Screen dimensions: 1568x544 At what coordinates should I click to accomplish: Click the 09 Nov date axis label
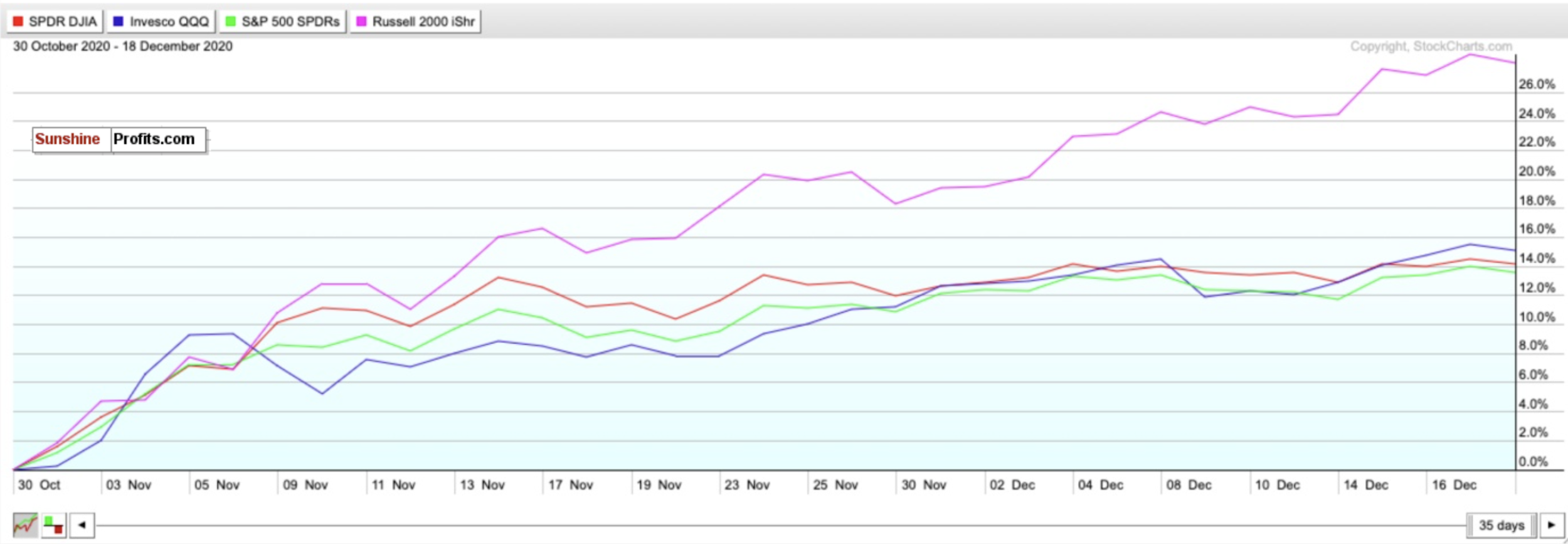click(x=305, y=485)
